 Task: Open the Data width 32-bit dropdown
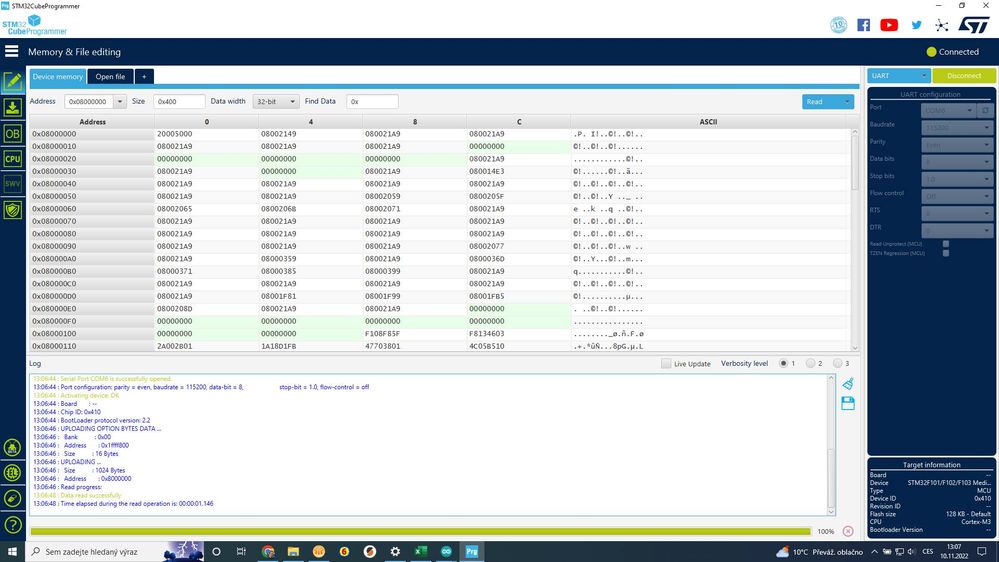(276, 101)
